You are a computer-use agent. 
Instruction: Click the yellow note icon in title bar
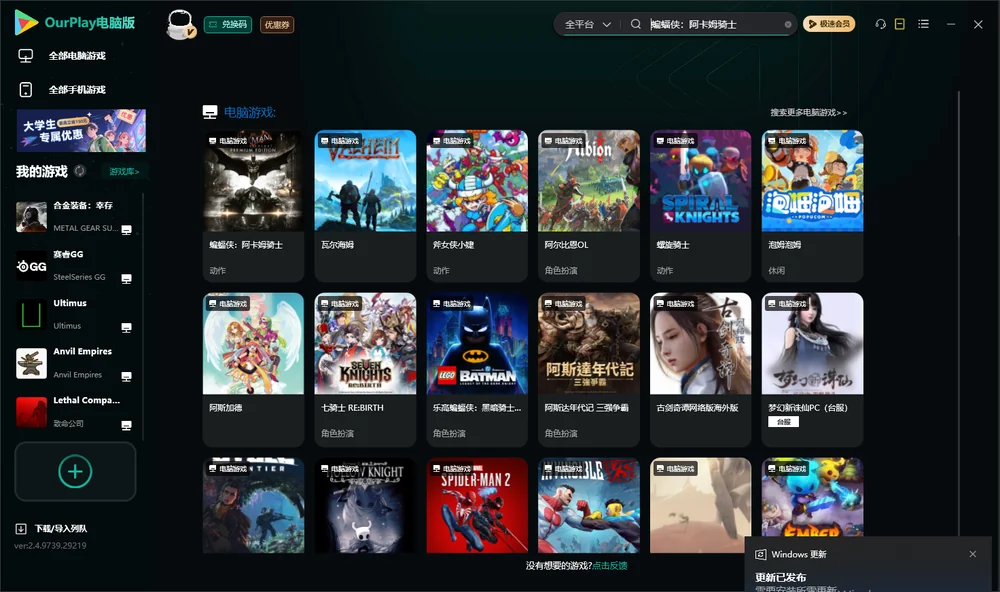pyautogui.click(x=900, y=24)
